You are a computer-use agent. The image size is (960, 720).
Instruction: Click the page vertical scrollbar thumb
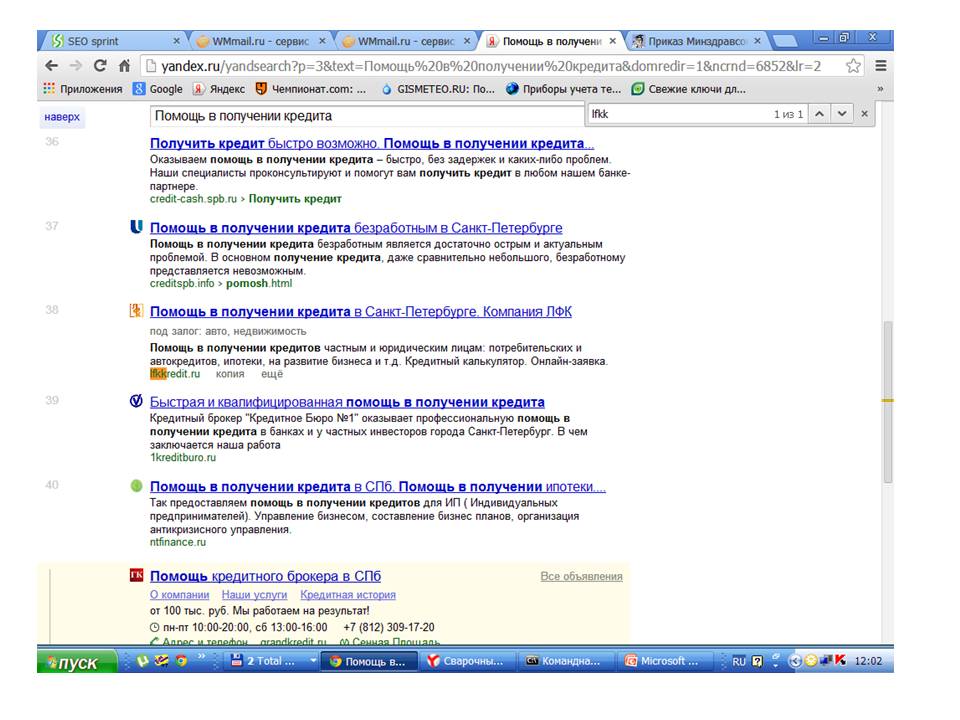point(888,403)
